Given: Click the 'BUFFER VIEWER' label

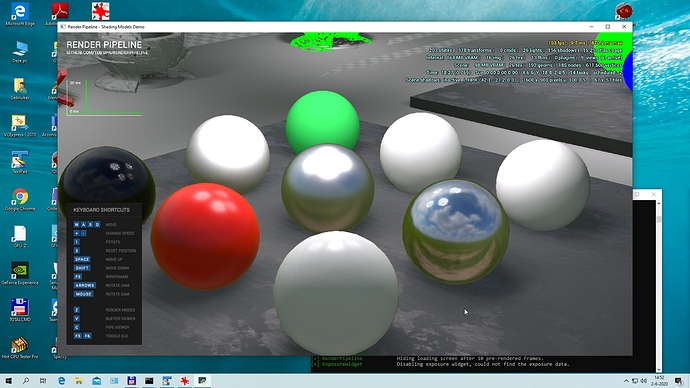Looking at the screenshot, I should click(x=120, y=318).
